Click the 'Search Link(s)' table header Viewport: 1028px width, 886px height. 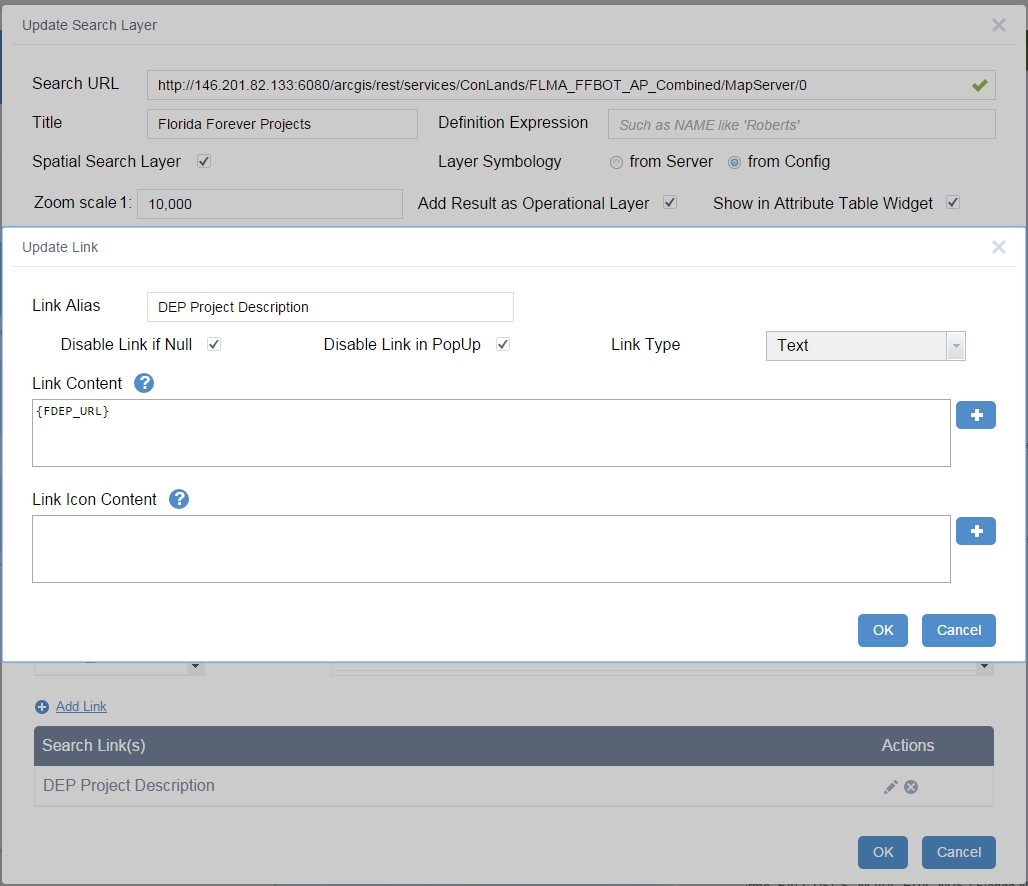point(94,746)
